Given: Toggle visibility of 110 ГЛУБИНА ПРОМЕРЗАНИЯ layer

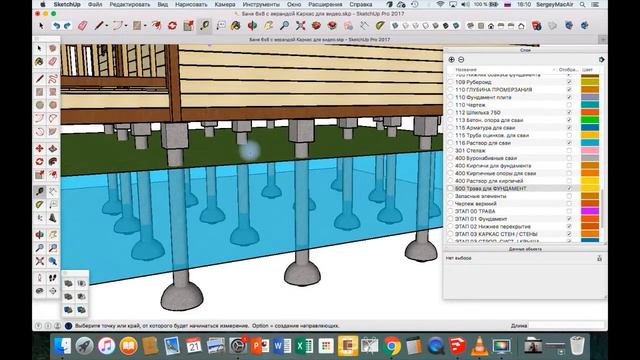Looking at the screenshot, I should pos(569,89).
